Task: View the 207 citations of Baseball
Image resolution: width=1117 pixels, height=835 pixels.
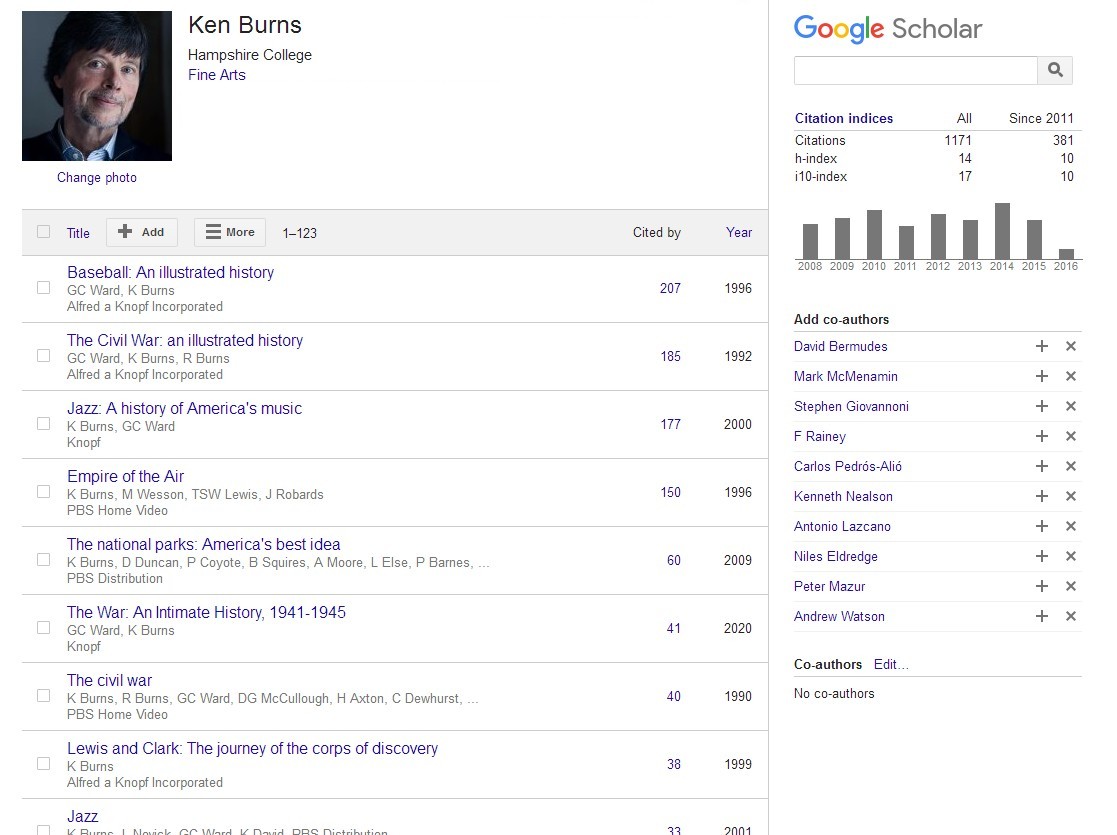Action: (670, 288)
